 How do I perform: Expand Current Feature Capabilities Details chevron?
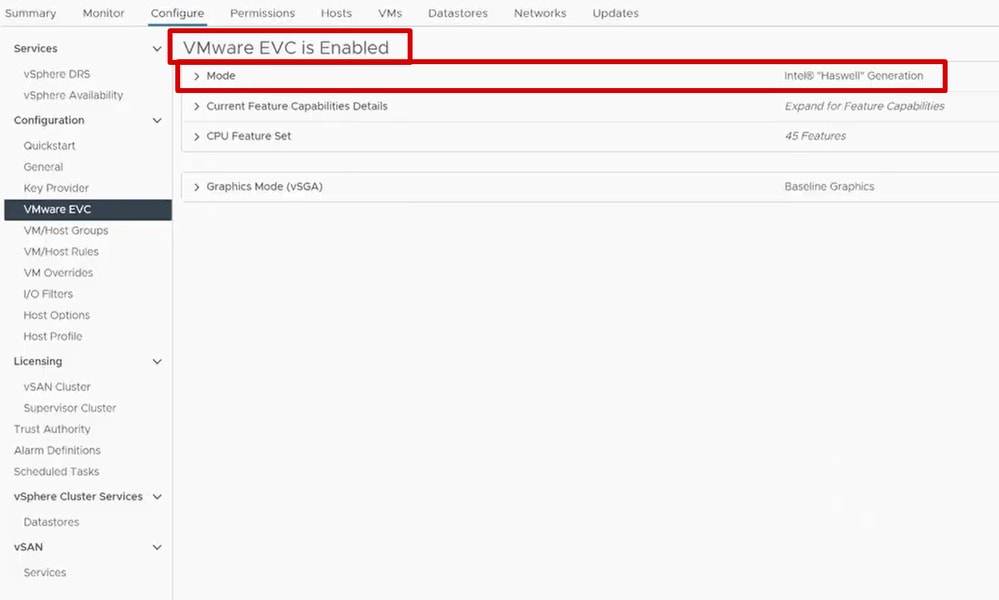196,106
